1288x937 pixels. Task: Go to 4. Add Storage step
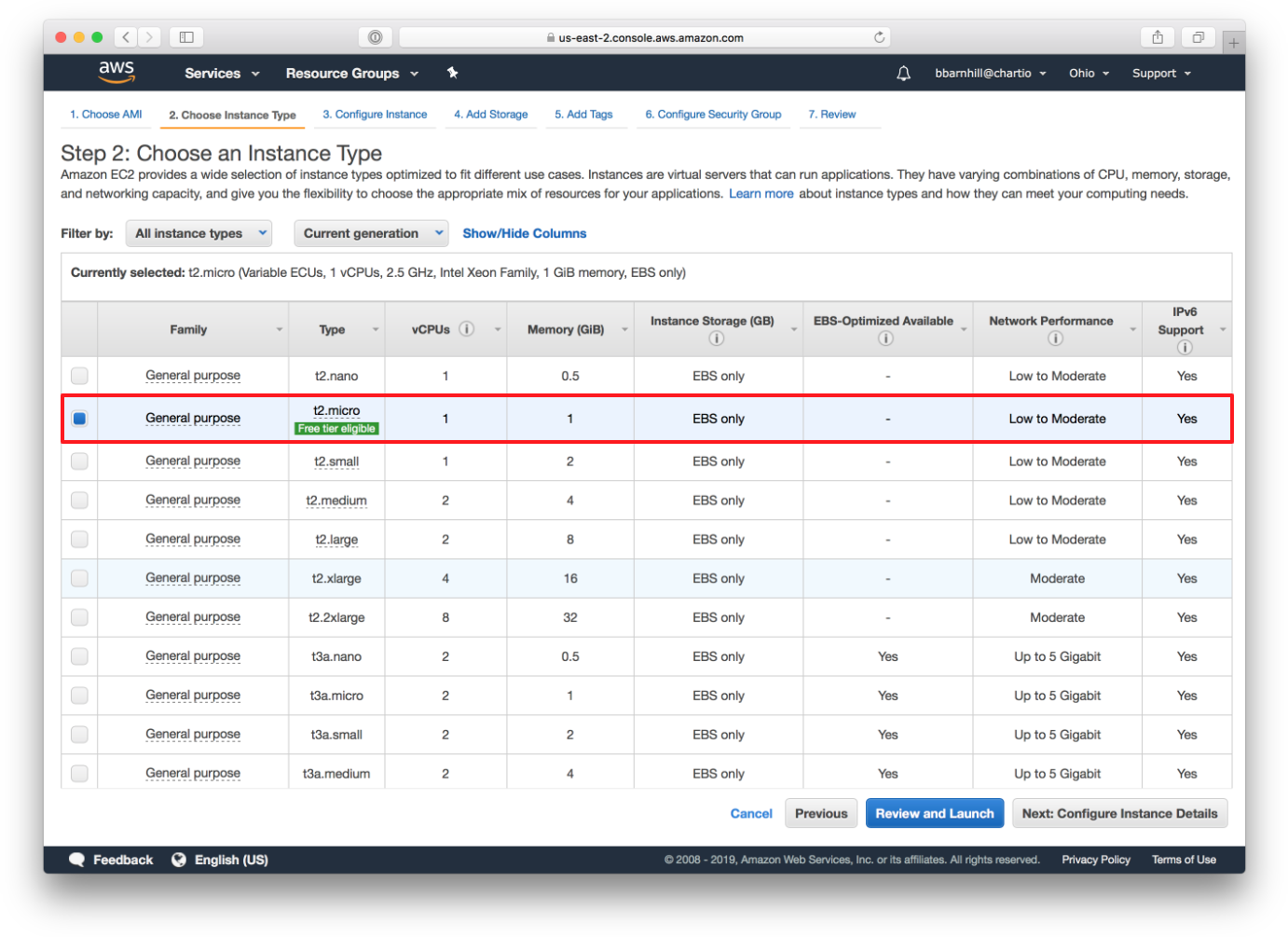coord(490,115)
